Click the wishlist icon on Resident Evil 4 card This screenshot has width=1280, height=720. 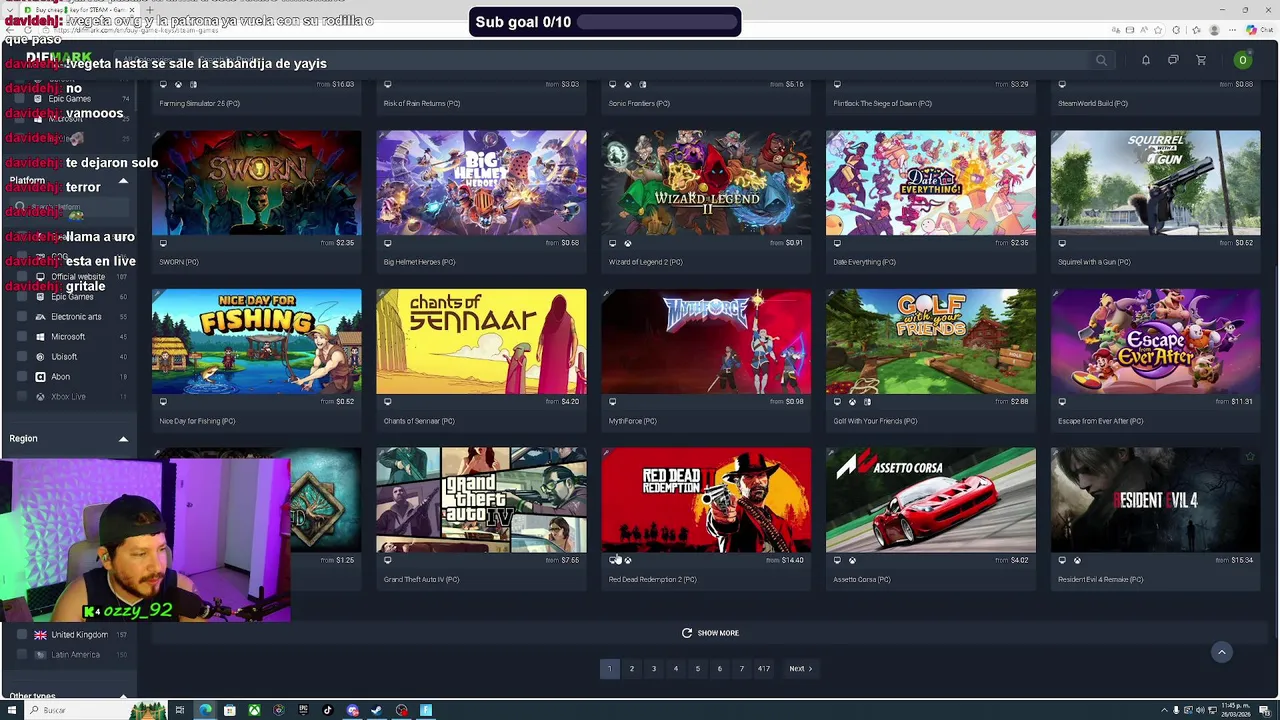pyautogui.click(x=1249, y=457)
